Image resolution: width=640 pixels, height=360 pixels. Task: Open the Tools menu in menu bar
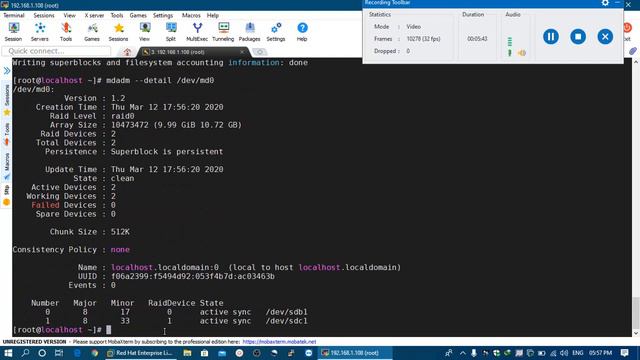coord(117,15)
